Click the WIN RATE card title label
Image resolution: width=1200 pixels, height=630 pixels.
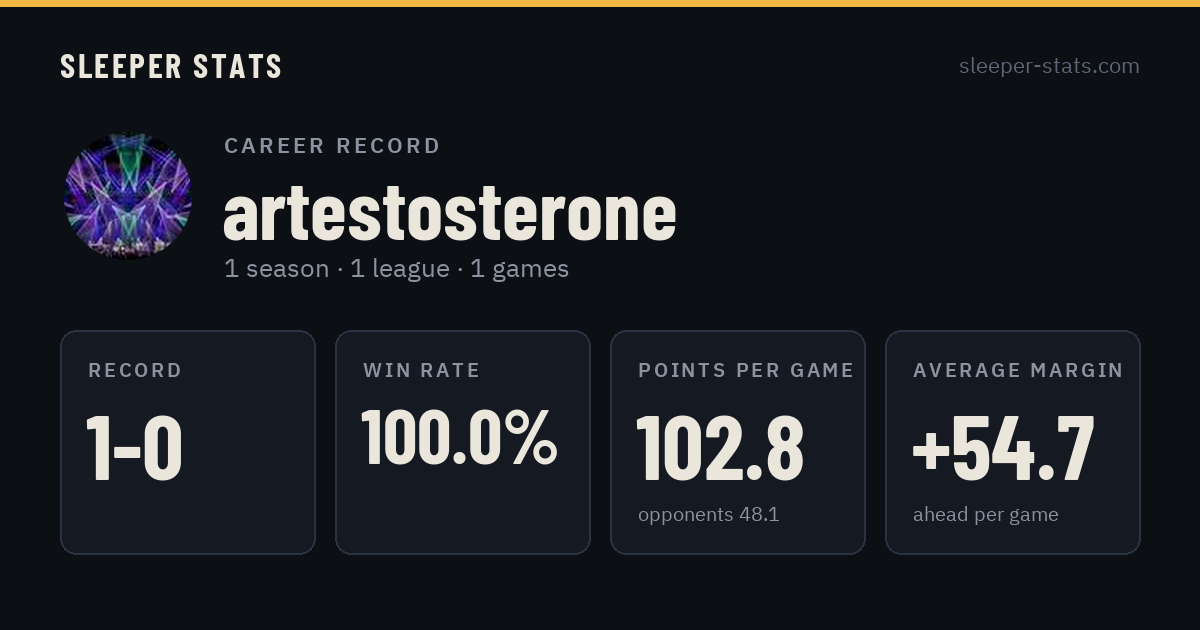(422, 370)
